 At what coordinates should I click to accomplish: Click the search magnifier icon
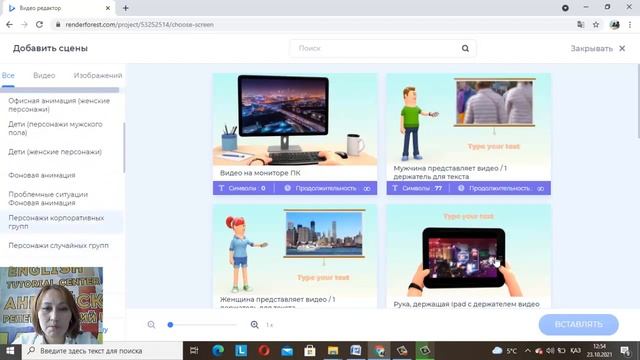(465, 48)
